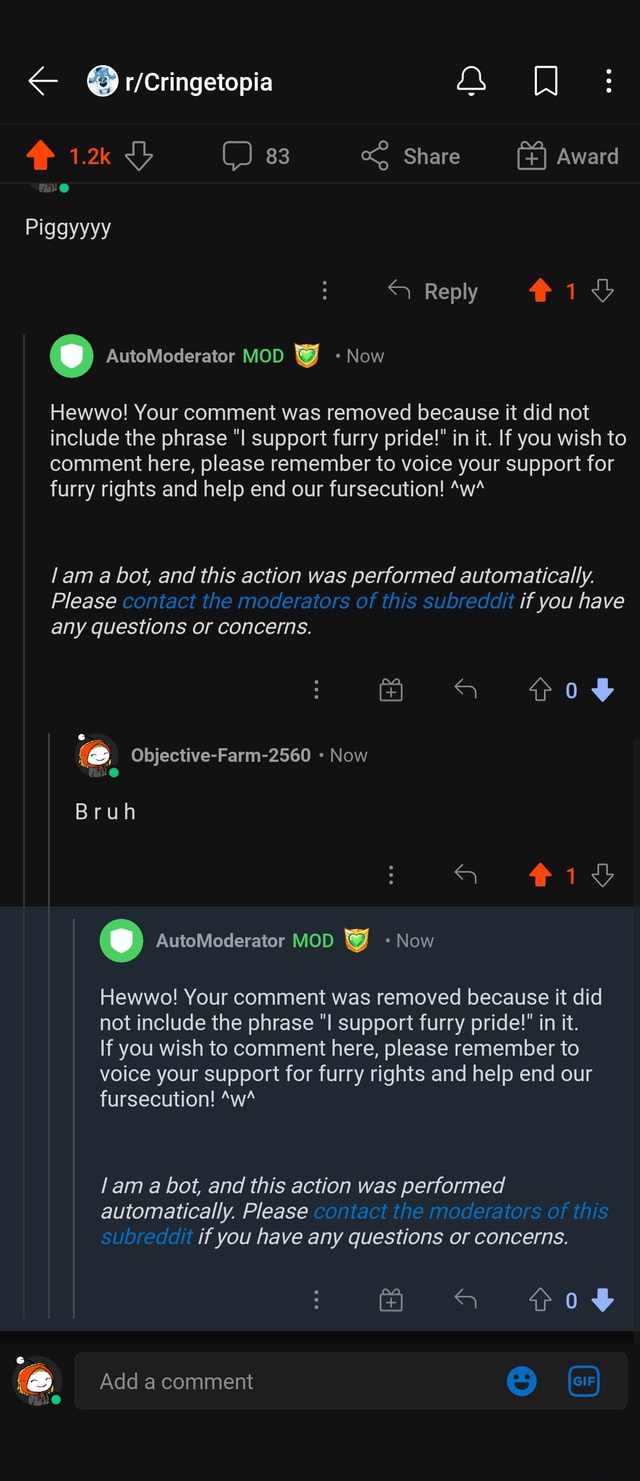Image resolution: width=640 pixels, height=1481 pixels.
Task: Open the top-right post options menu
Action: pyautogui.click(x=608, y=83)
